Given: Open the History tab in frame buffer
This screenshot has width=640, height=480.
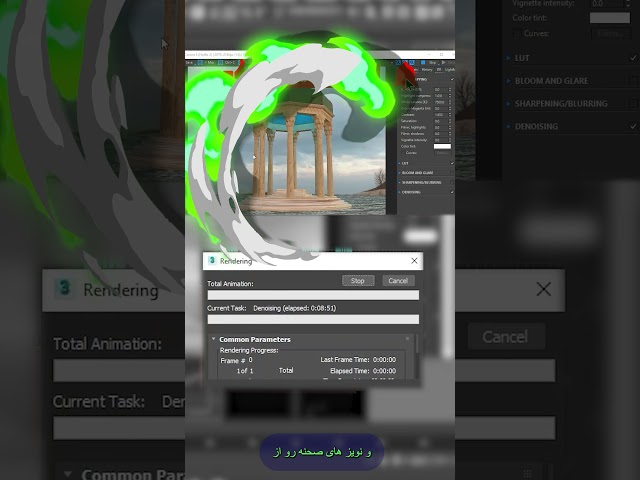Looking at the screenshot, I should (x=427, y=70).
